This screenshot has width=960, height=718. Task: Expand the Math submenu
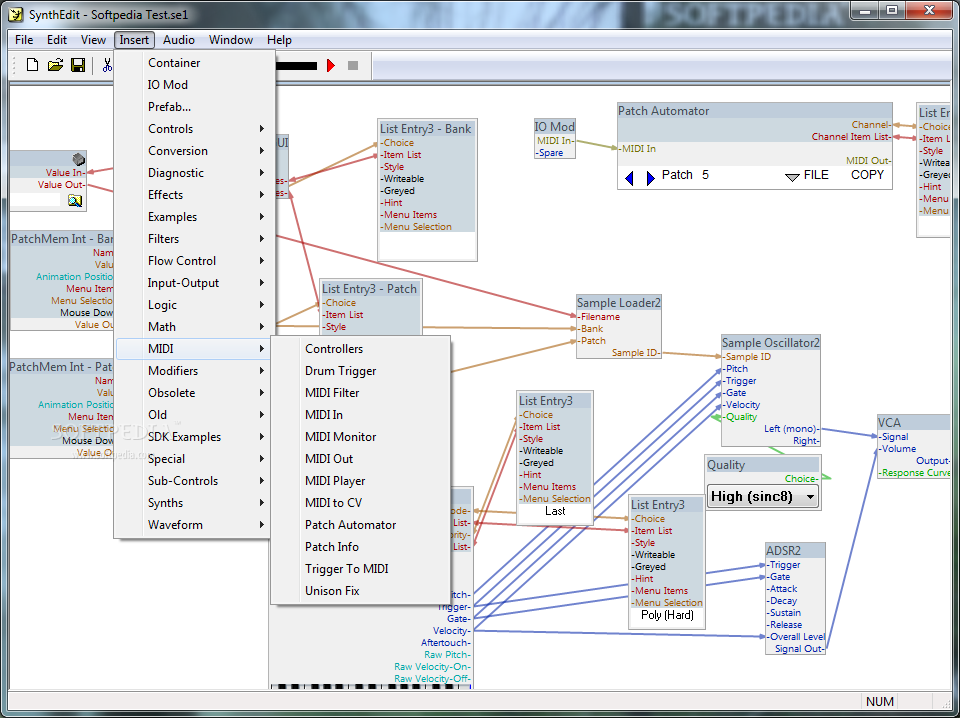(x=194, y=327)
